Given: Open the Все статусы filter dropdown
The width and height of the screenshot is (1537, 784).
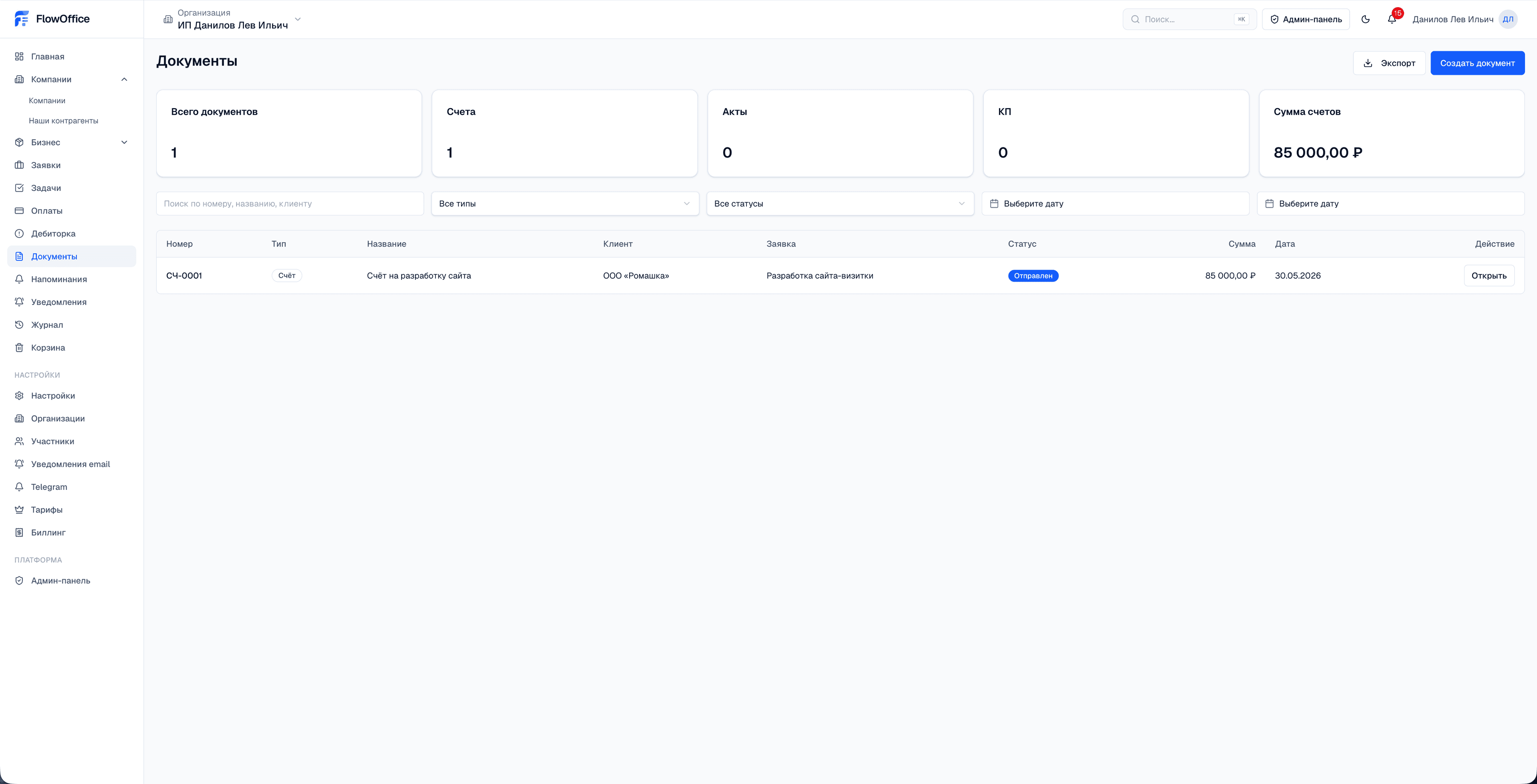Looking at the screenshot, I should pos(840,204).
